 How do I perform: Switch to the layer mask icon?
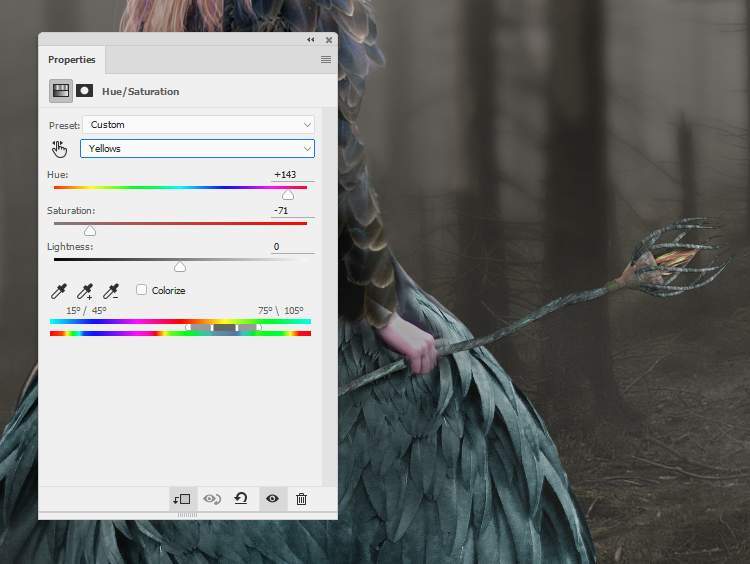click(x=85, y=91)
